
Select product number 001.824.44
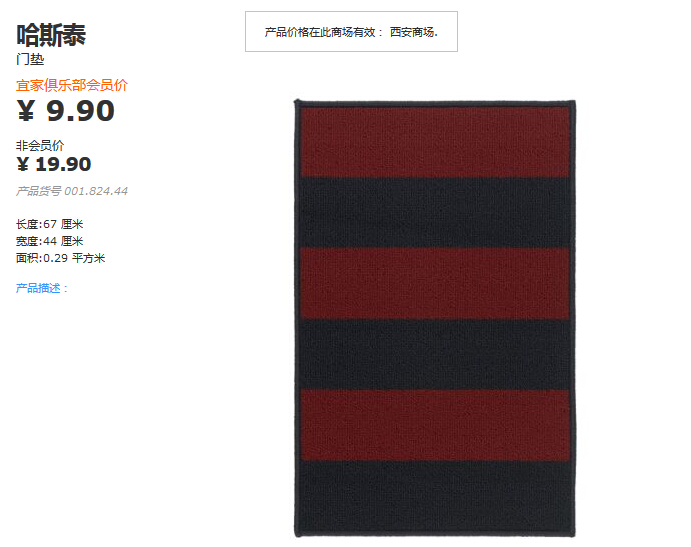[96, 191]
